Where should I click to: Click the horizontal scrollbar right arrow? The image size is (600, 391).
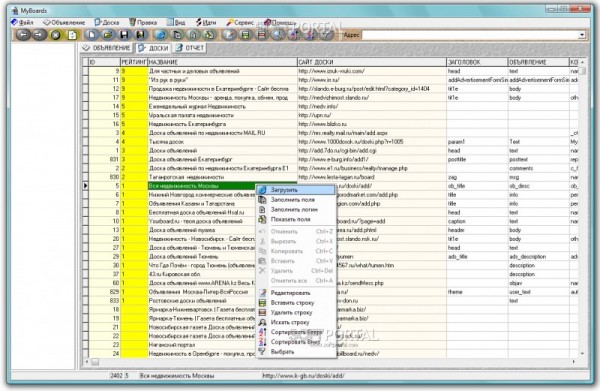(574, 362)
